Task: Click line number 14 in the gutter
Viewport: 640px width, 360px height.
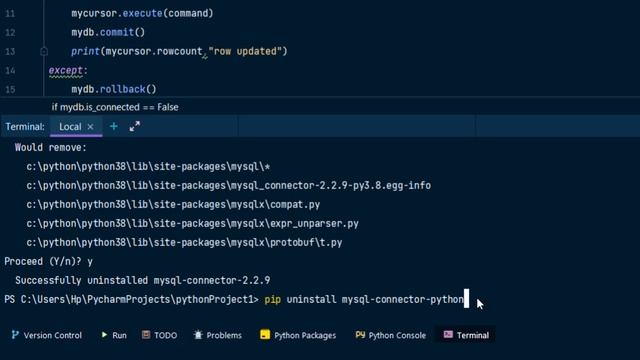Action: click(x=10, y=71)
